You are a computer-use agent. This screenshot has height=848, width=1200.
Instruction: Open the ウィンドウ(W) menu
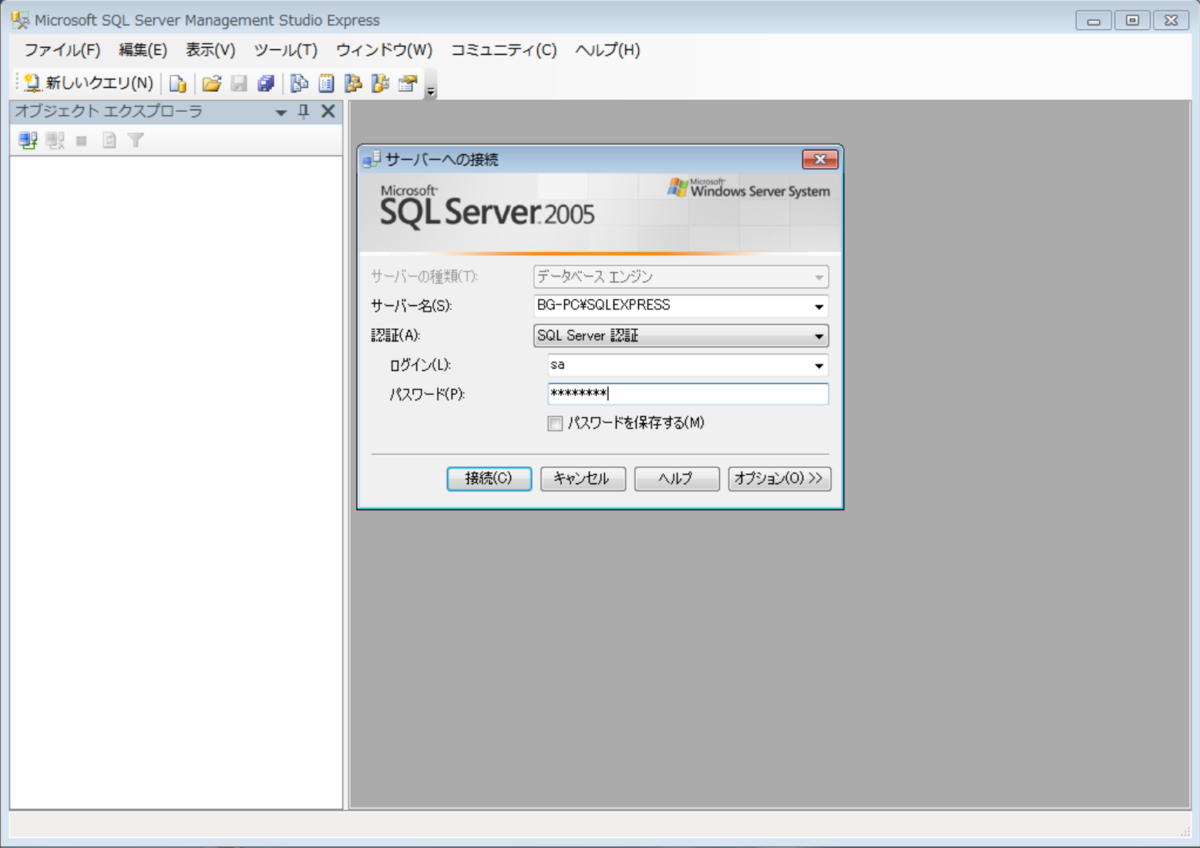(384, 50)
